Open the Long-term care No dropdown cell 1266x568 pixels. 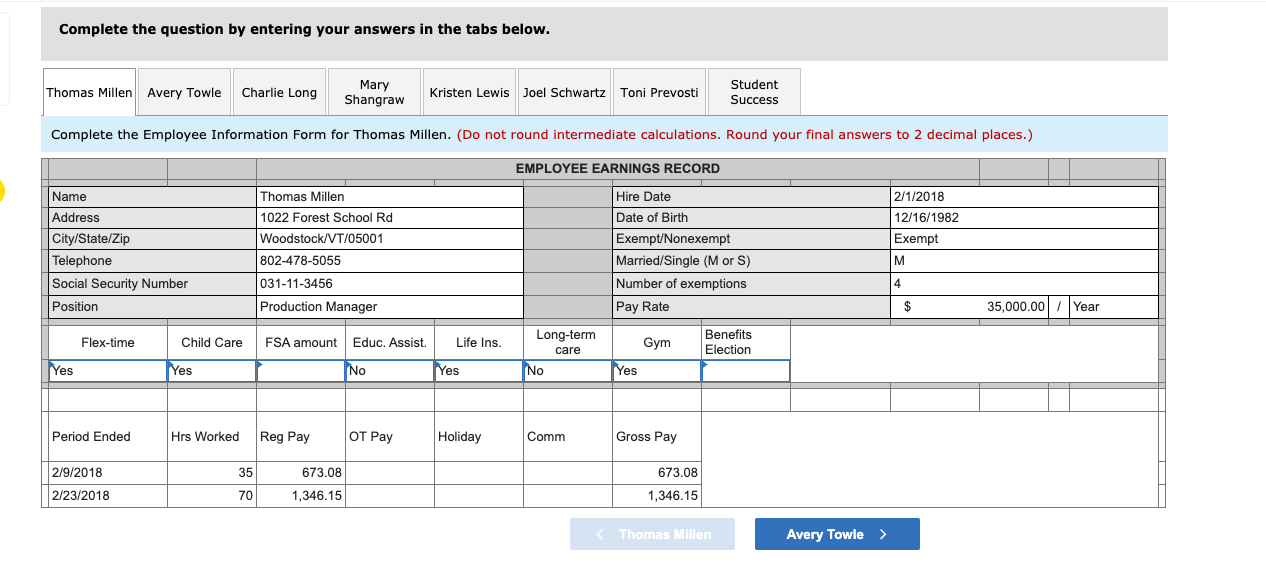point(568,371)
